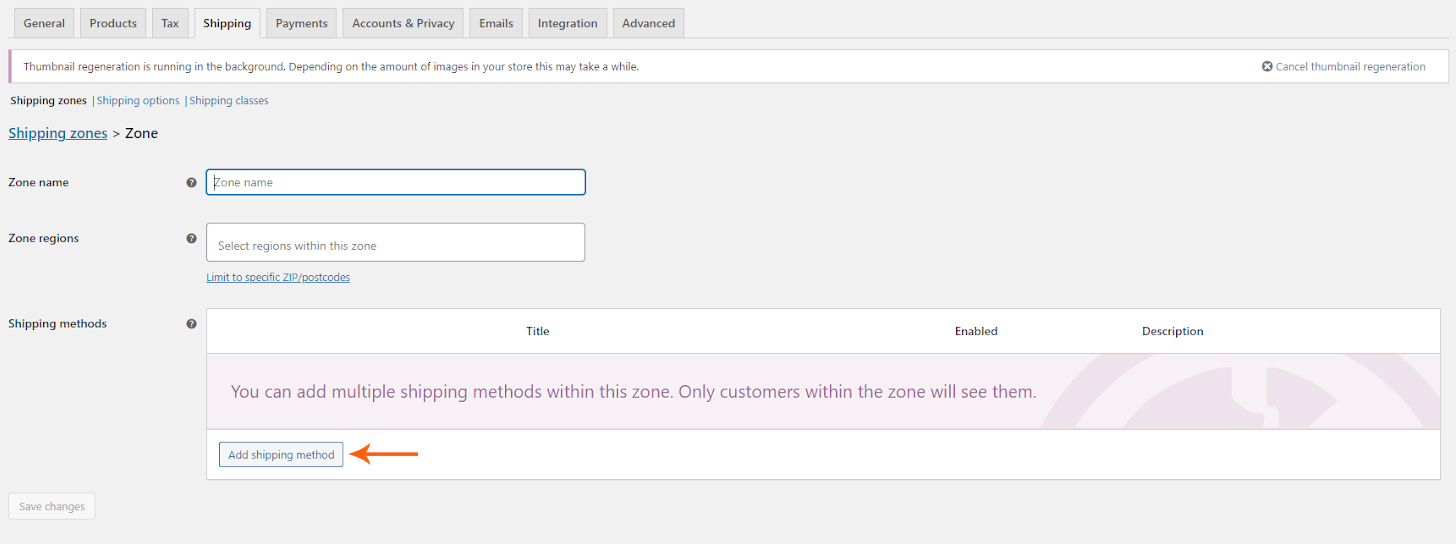Switch to the Products tab
Image resolution: width=1456 pixels, height=544 pixels.
113,23
